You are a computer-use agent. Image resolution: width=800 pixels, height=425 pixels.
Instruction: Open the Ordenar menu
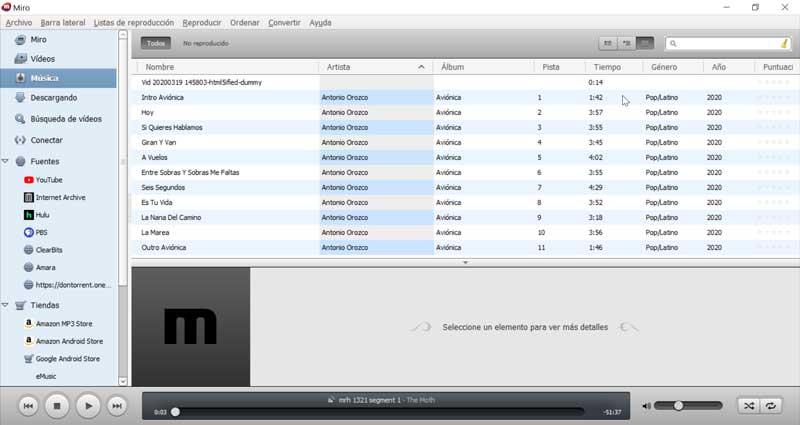pos(244,23)
